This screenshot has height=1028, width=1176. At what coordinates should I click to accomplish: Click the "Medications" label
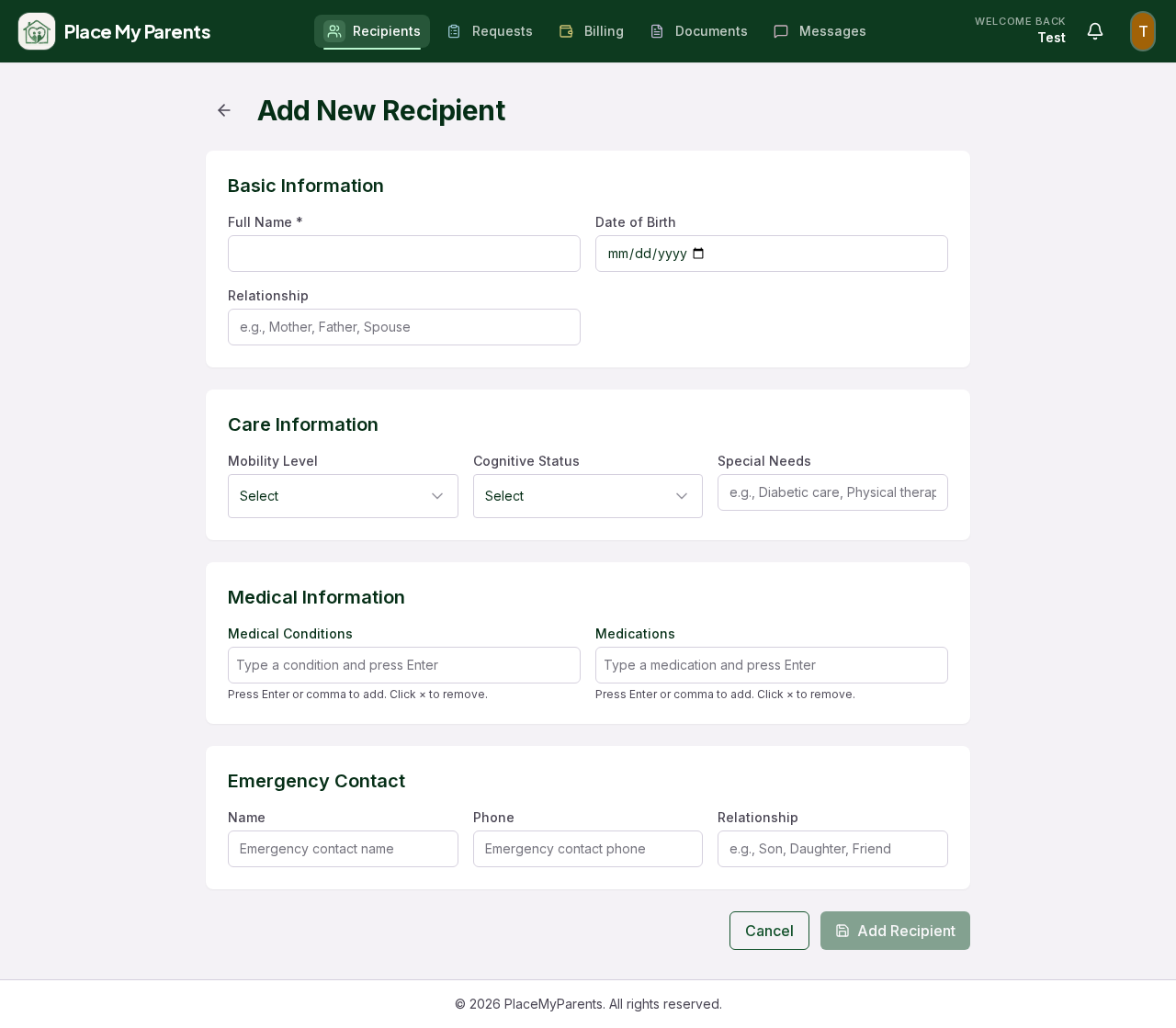coord(635,634)
